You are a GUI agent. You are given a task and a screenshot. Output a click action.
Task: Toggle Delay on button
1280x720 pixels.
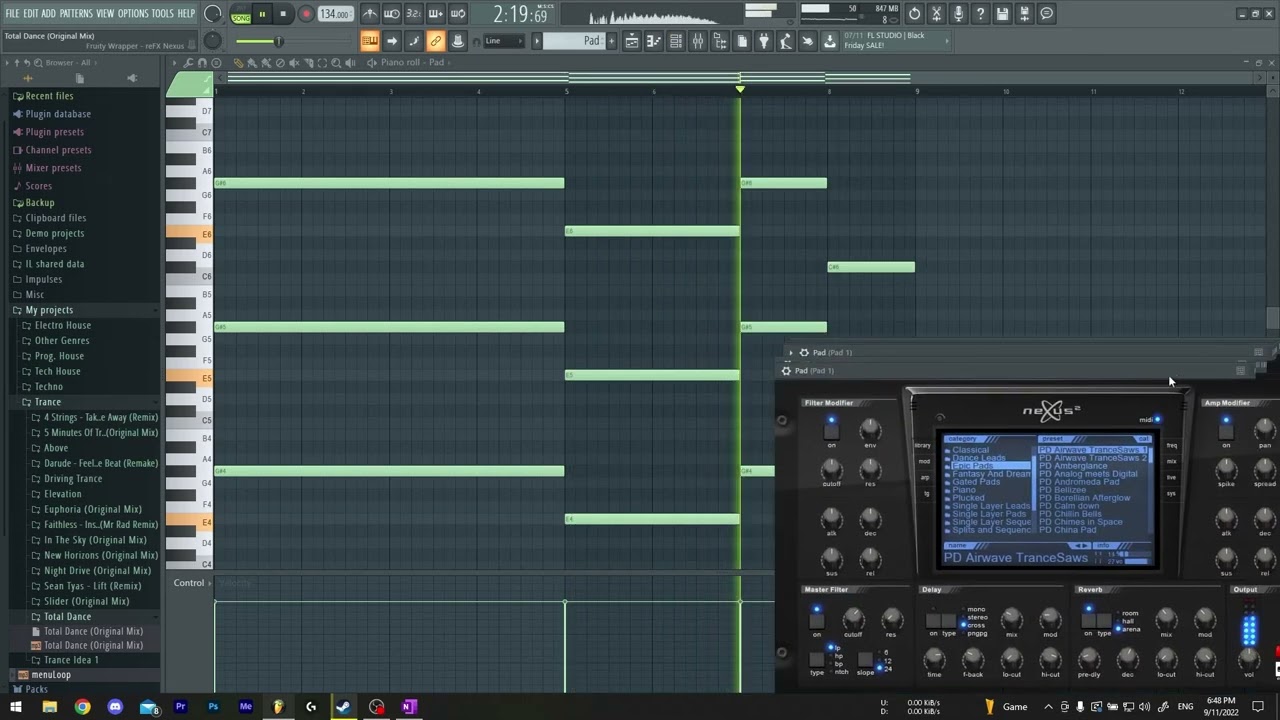tap(933, 620)
